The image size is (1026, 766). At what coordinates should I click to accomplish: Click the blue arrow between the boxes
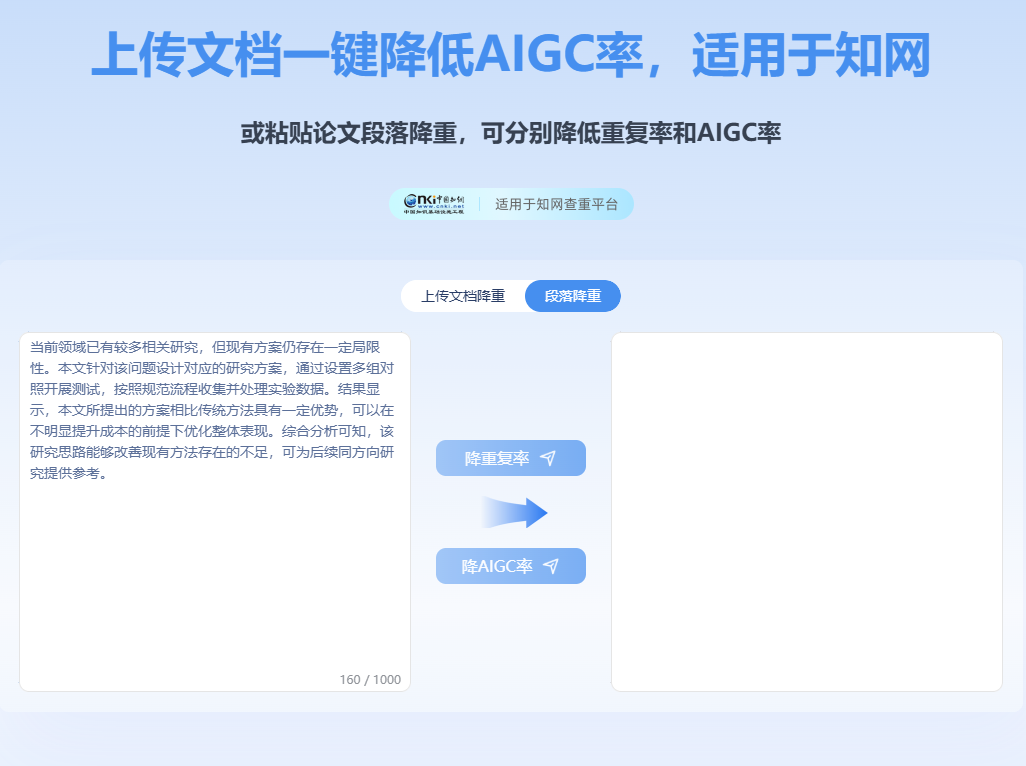pyautogui.click(x=514, y=512)
